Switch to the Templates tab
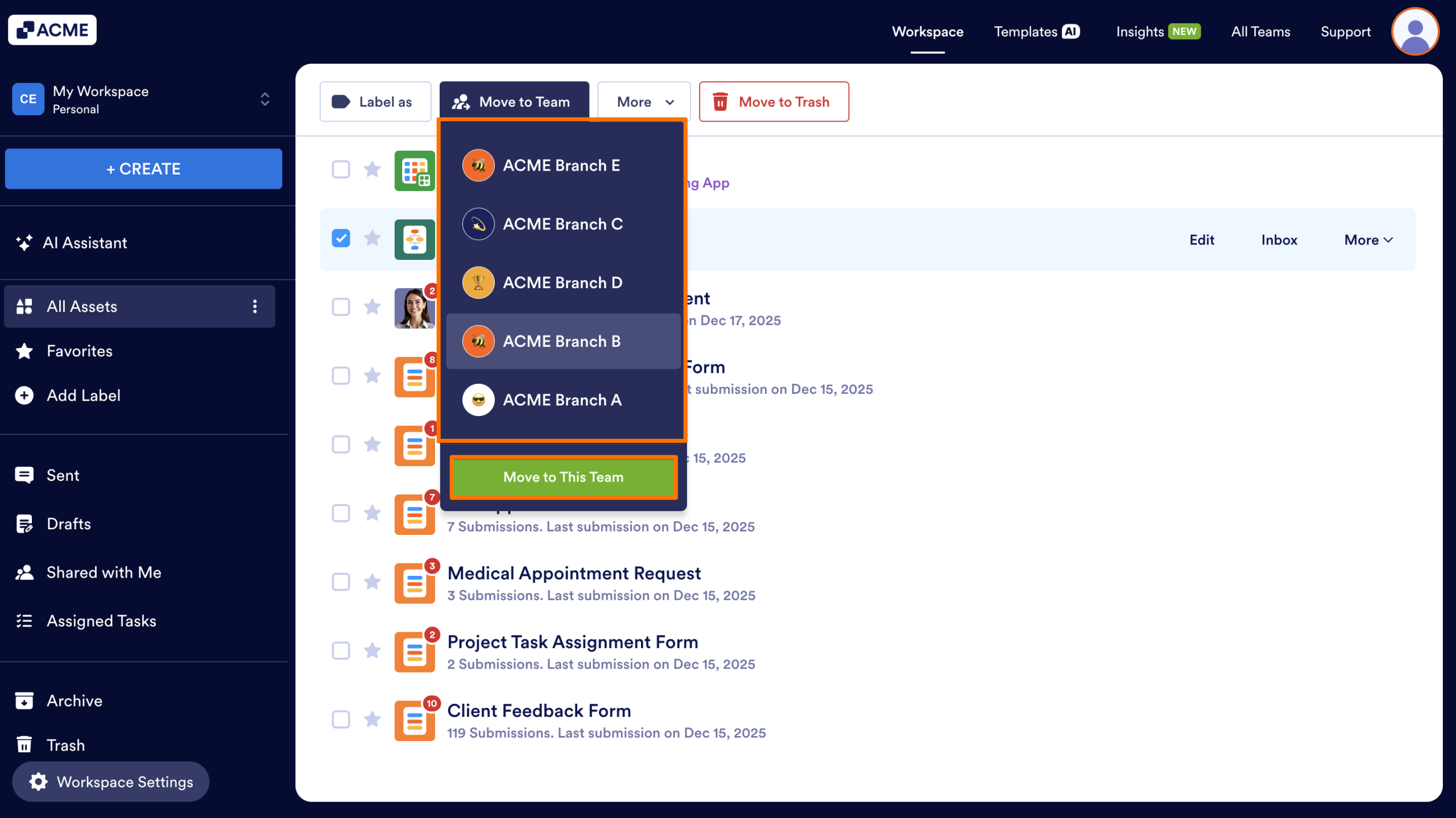Viewport: 1456px width, 818px height. coord(1035,31)
